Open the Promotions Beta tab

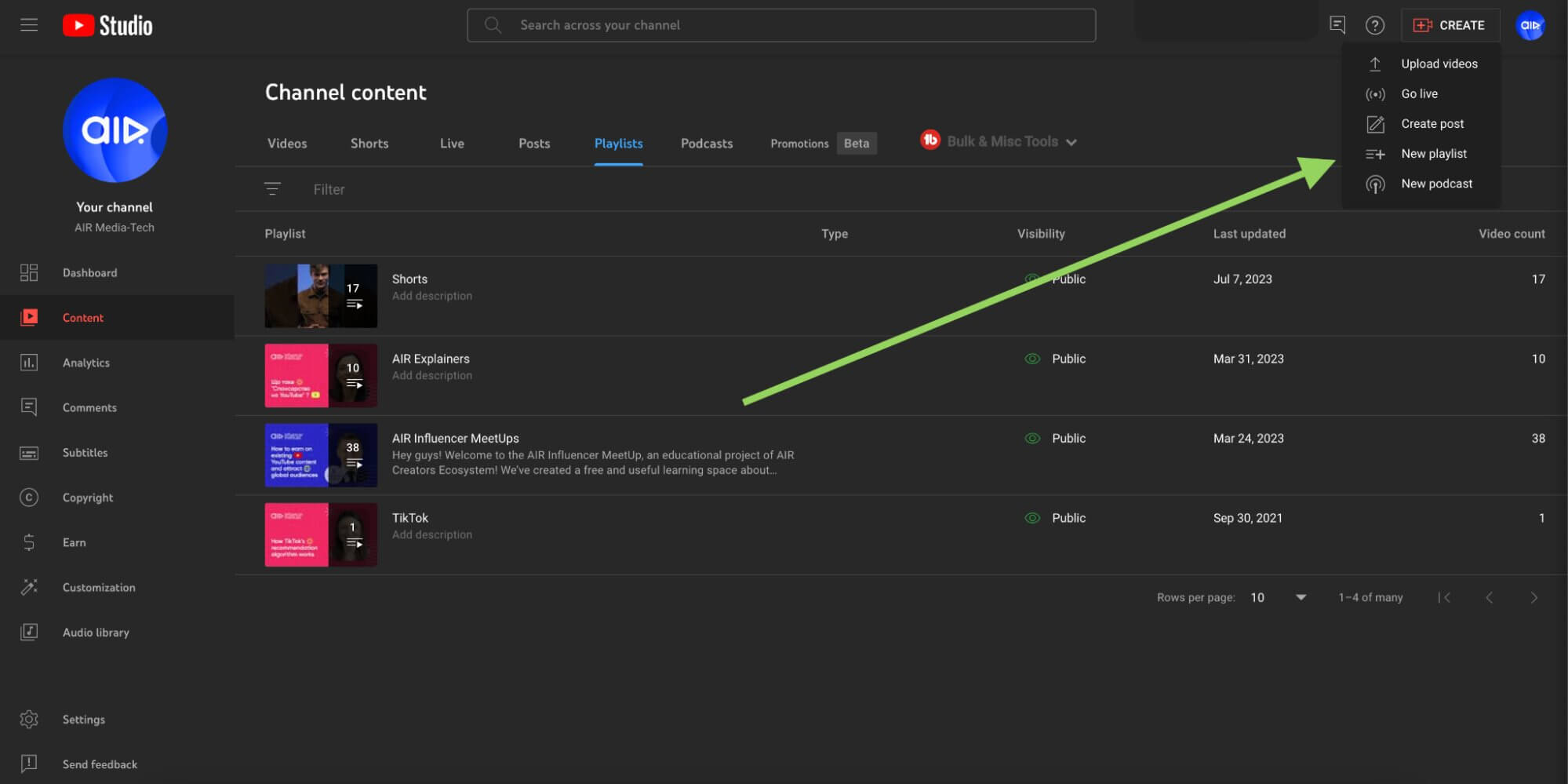point(823,144)
